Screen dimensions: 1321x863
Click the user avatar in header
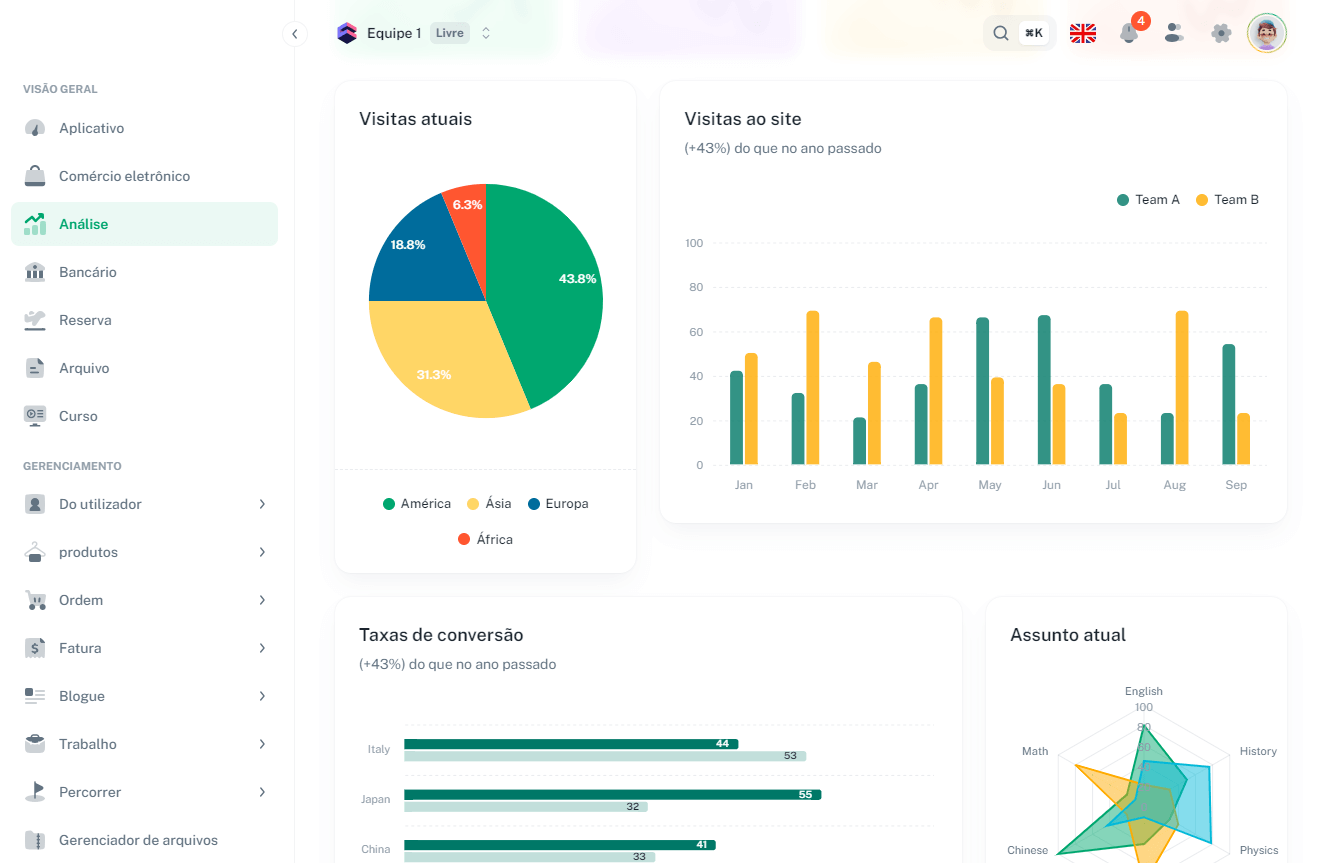pyautogui.click(x=1267, y=33)
